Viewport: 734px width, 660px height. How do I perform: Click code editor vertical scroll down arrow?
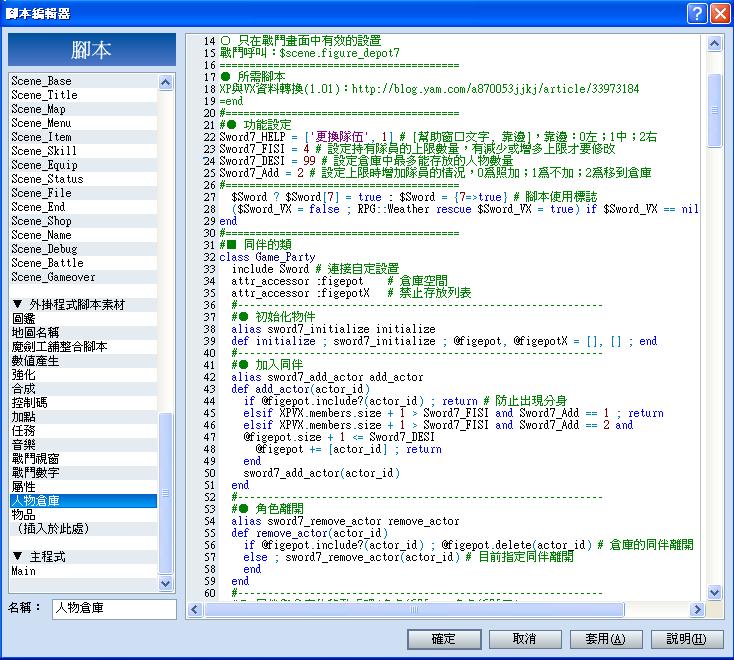714,592
